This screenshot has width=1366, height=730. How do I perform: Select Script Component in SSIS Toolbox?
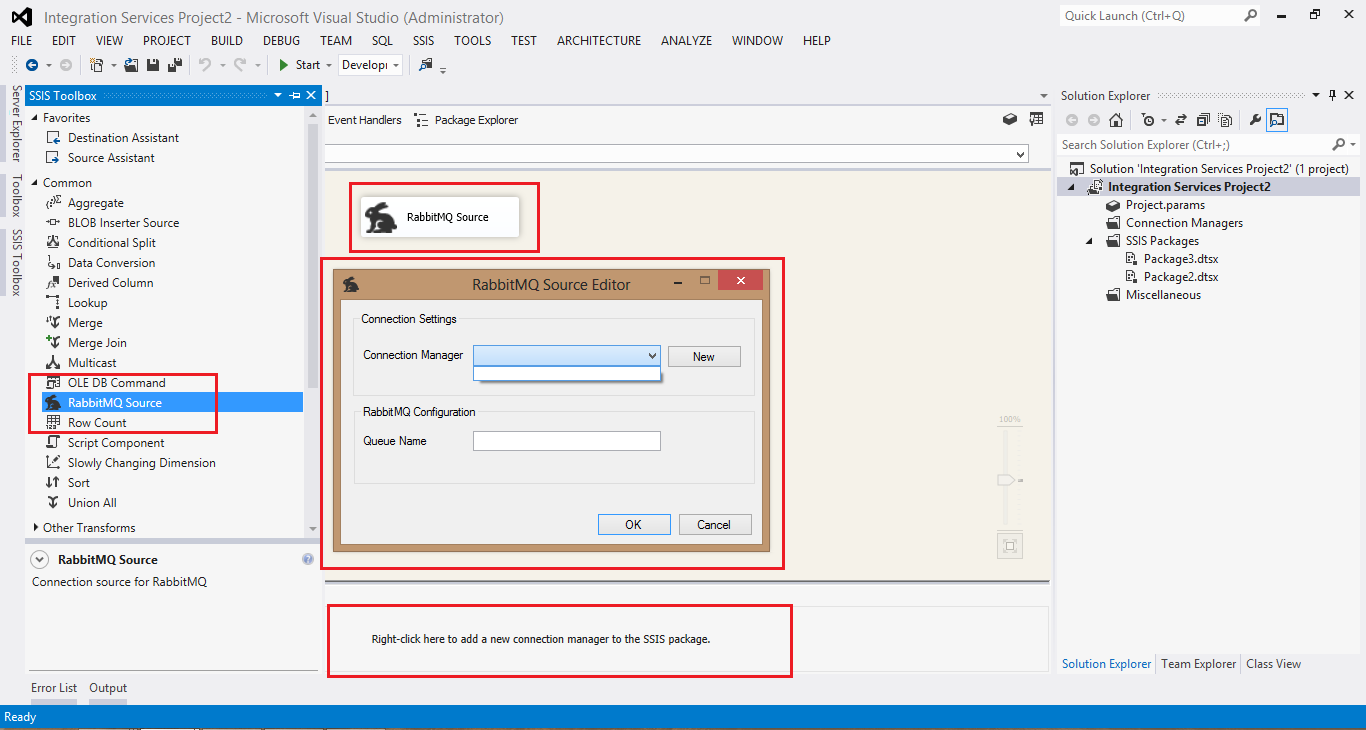(x=116, y=443)
